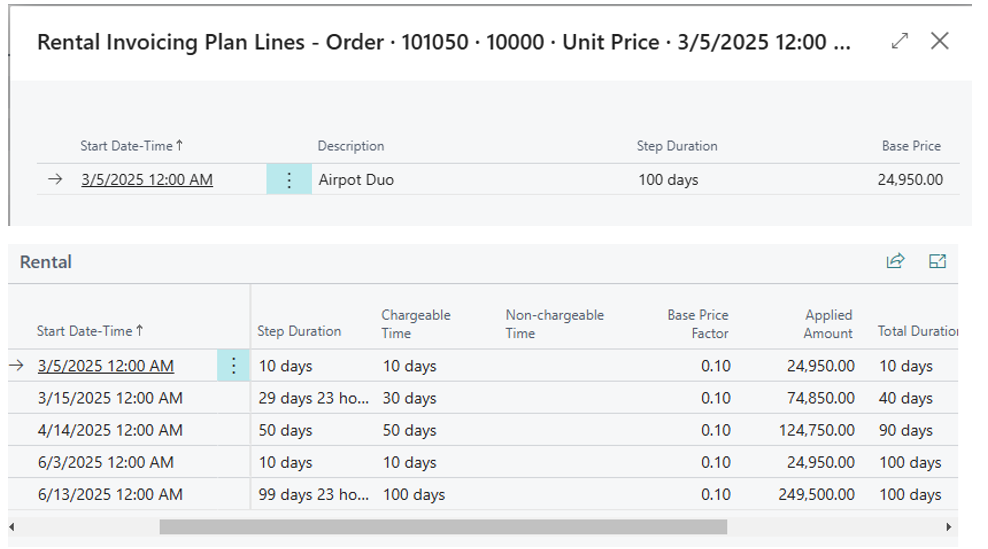This screenshot has height=549, width=988.
Task: Open the 3/5/2025 12:00 AM link in Rental grid
Action: 105,366
